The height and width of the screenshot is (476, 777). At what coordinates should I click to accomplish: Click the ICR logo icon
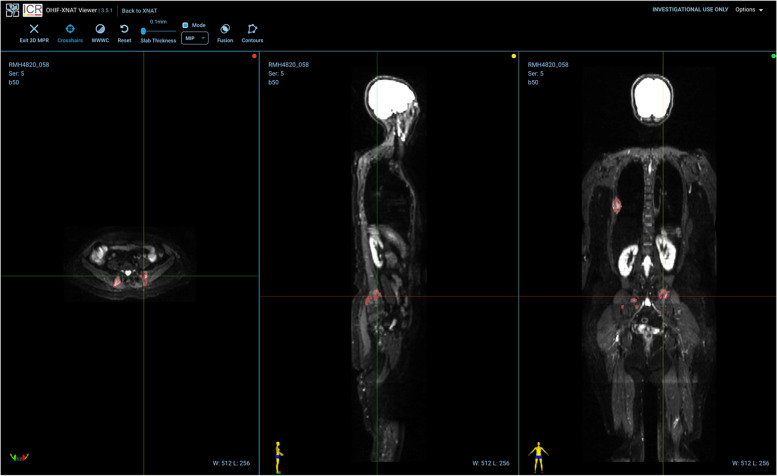pyautogui.click(x=31, y=10)
